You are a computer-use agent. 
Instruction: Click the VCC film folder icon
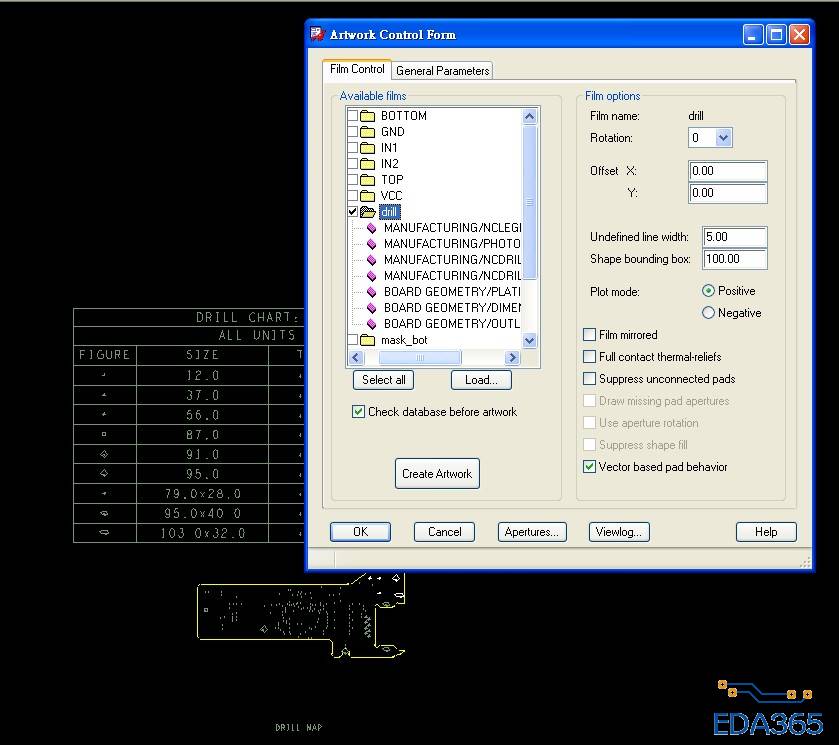pos(367,196)
